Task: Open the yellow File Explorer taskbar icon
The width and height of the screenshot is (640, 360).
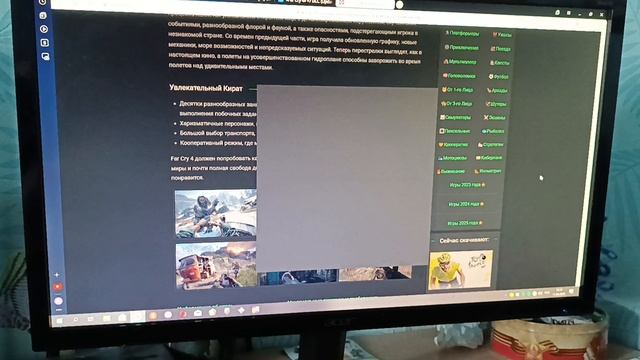Action: tap(107, 318)
